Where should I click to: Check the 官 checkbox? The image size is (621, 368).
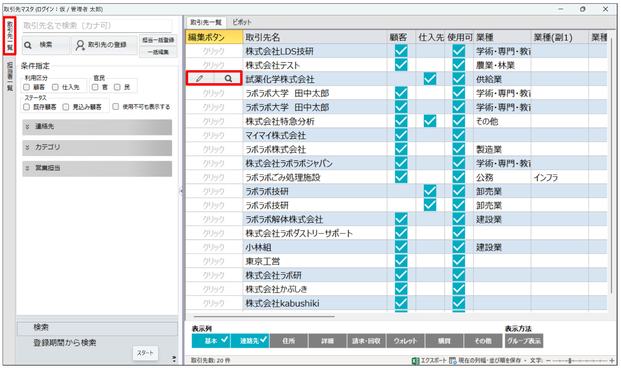point(95,87)
